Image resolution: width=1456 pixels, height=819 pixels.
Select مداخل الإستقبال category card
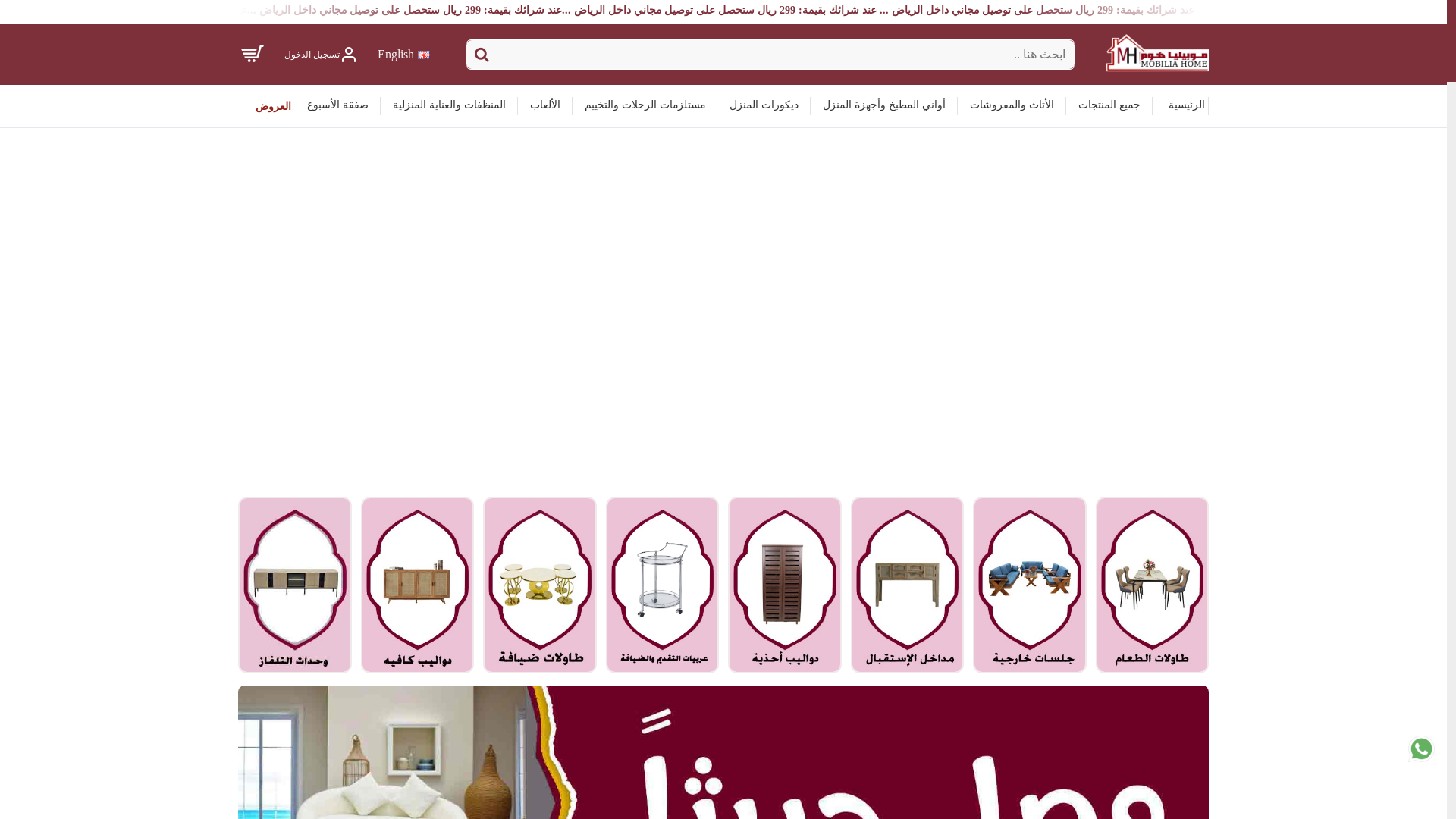907,585
